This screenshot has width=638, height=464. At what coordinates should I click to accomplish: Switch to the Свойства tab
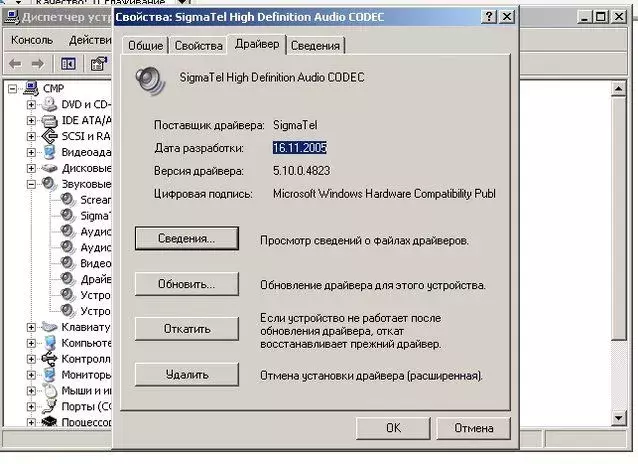[199, 46]
